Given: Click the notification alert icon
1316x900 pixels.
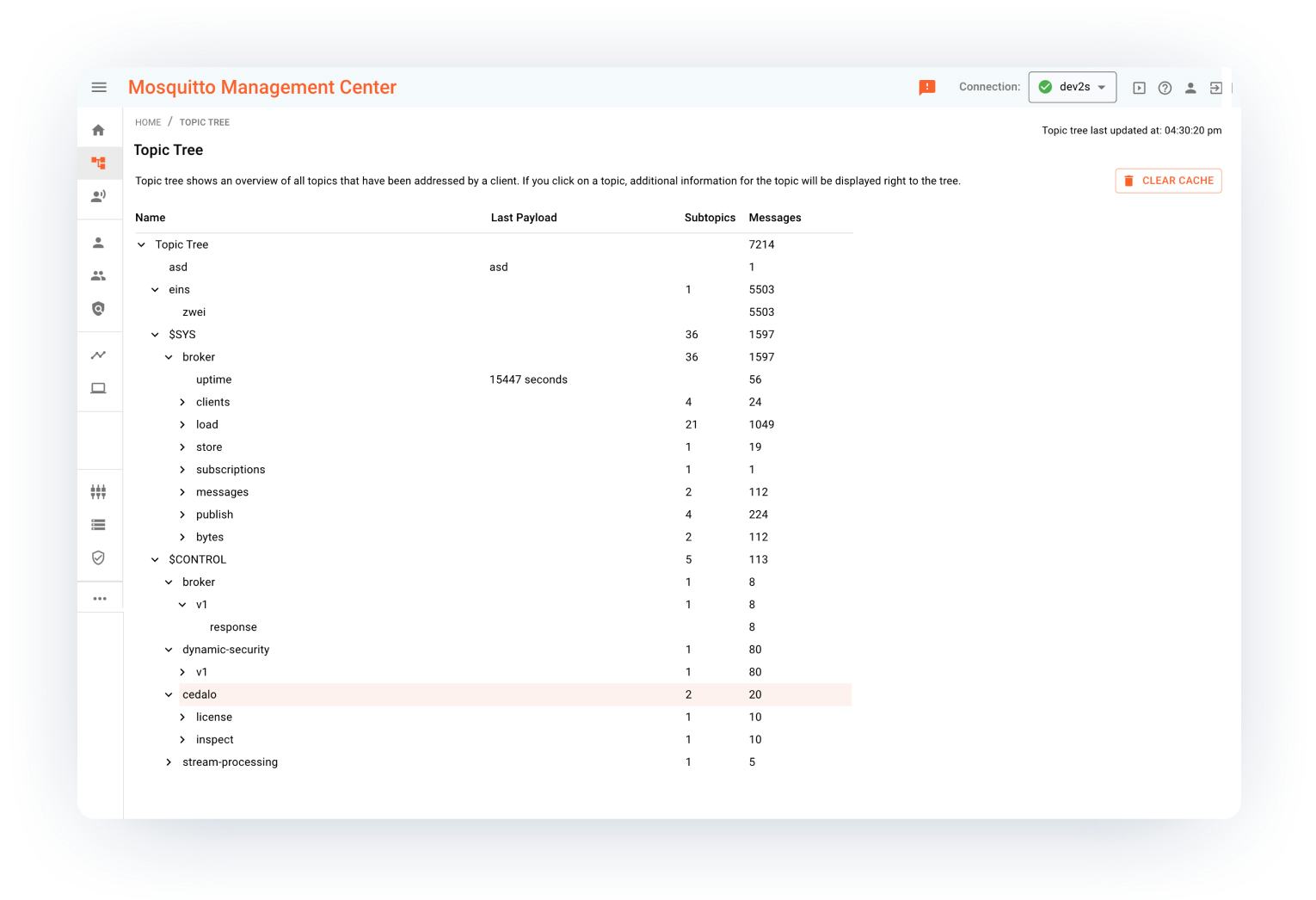Looking at the screenshot, I should tap(926, 88).
